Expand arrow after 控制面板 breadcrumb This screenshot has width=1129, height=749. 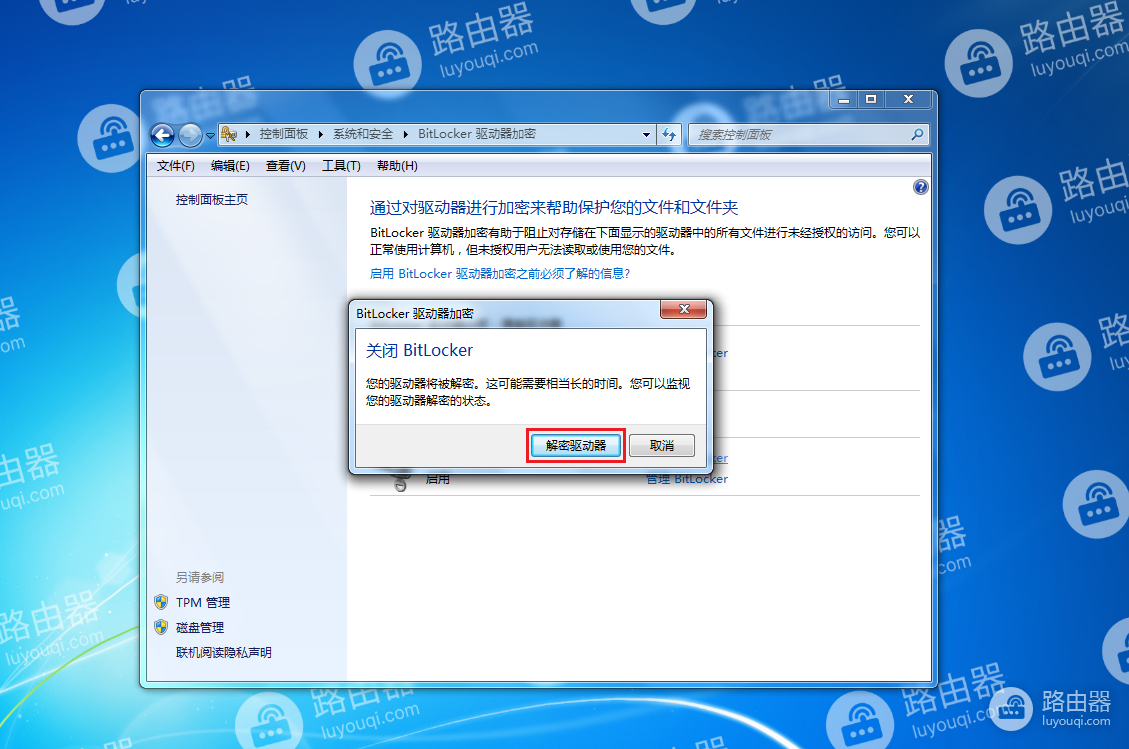coord(320,135)
